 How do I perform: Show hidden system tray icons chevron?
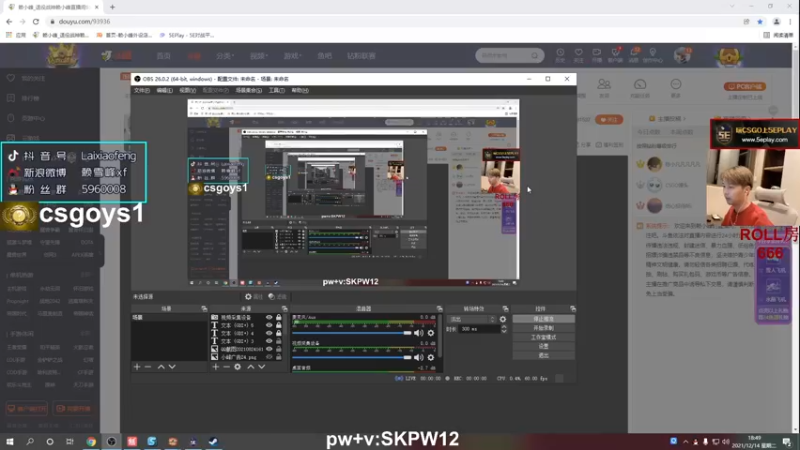(x=685, y=442)
